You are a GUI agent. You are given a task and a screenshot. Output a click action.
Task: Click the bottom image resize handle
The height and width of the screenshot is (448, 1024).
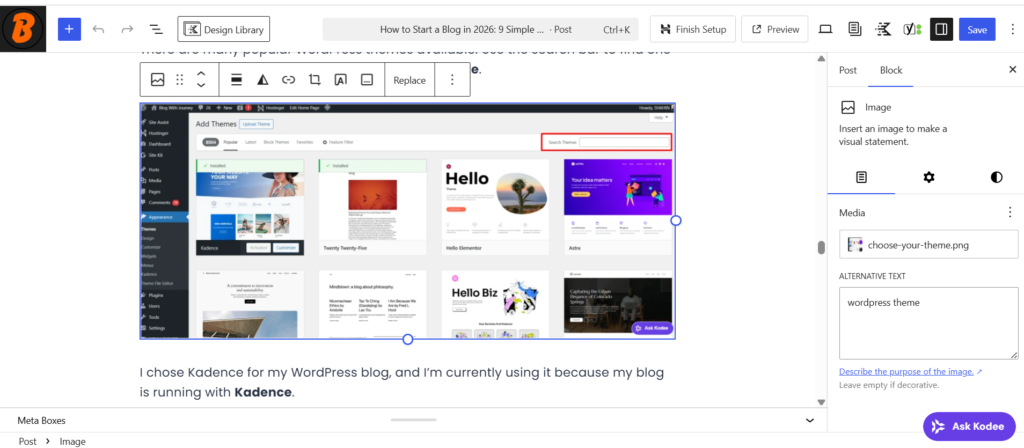[408, 339]
